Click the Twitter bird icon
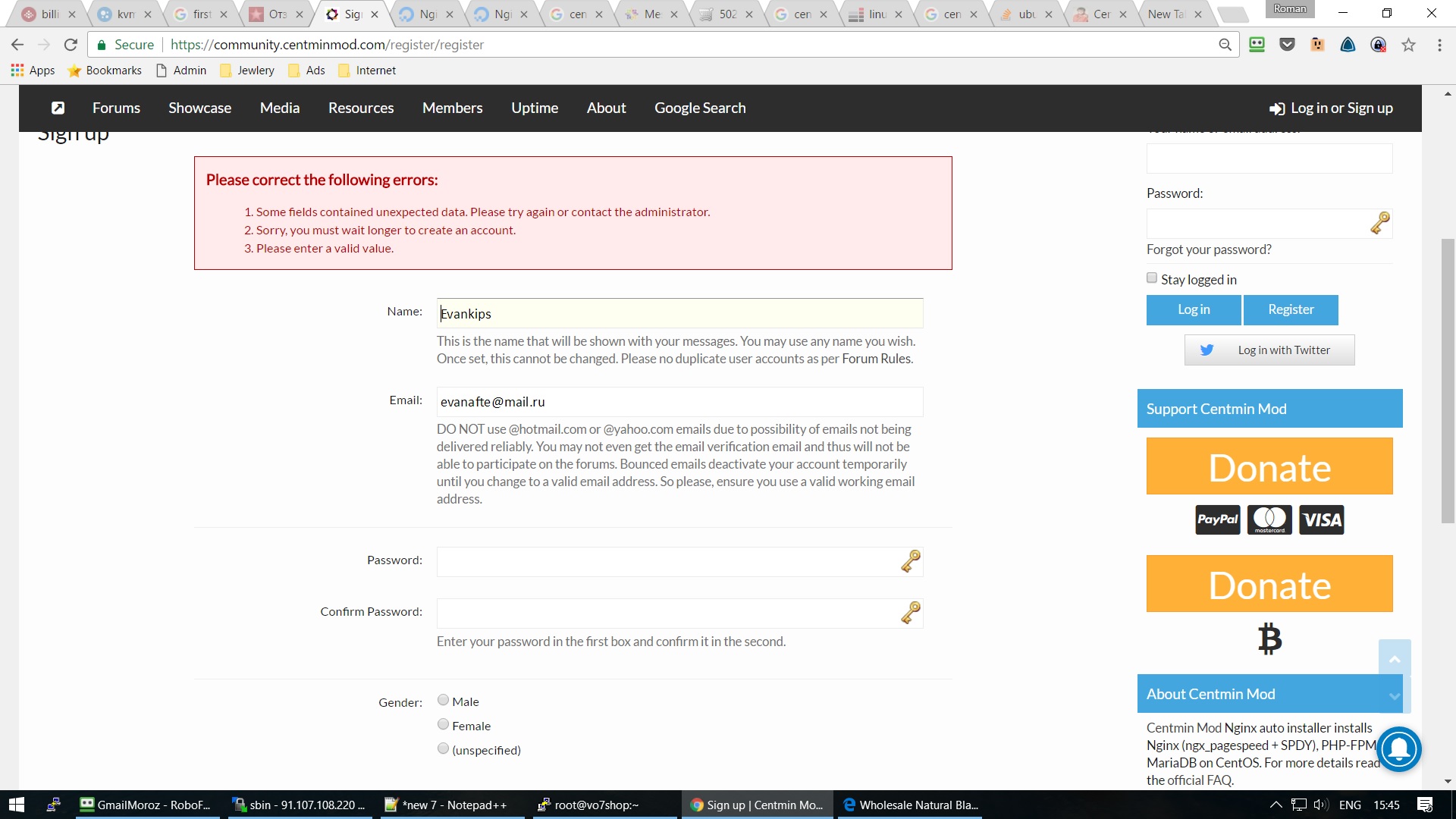The width and height of the screenshot is (1456, 819). coord(1207,350)
